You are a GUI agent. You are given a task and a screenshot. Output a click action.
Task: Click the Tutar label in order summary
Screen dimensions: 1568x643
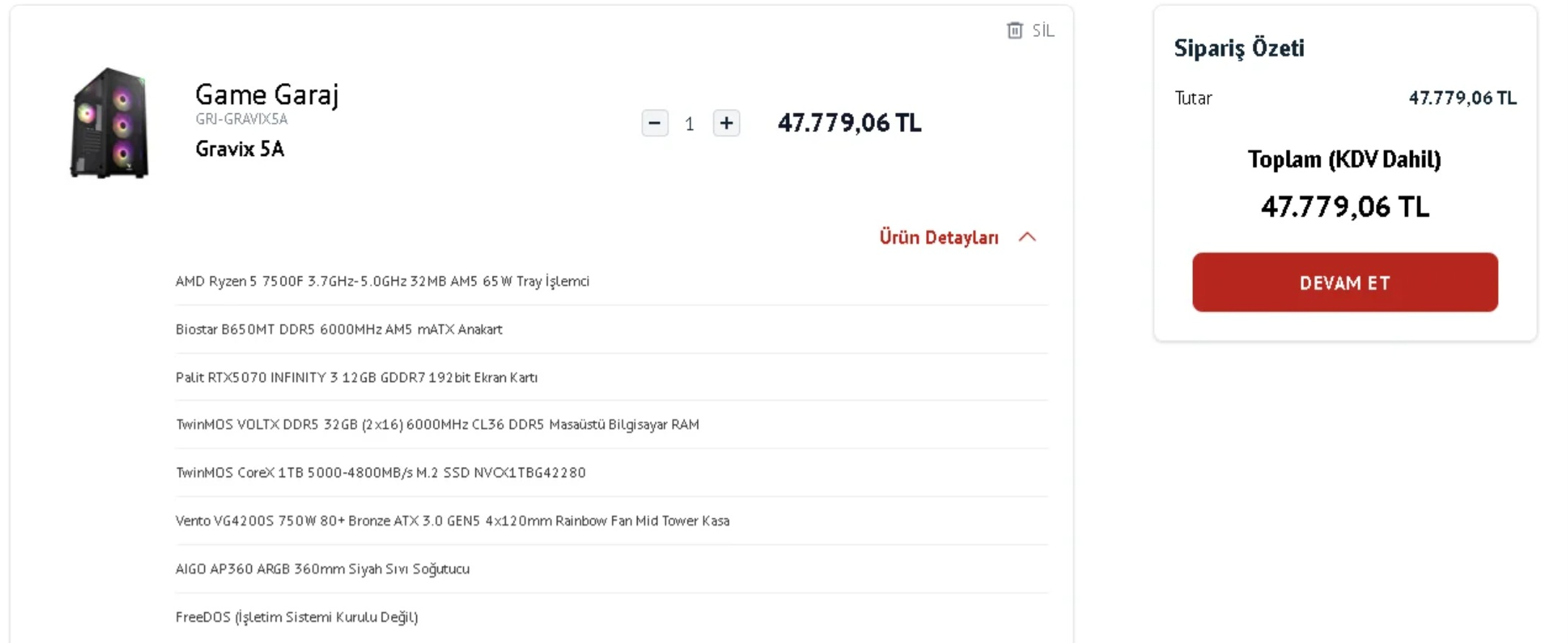point(1194,98)
